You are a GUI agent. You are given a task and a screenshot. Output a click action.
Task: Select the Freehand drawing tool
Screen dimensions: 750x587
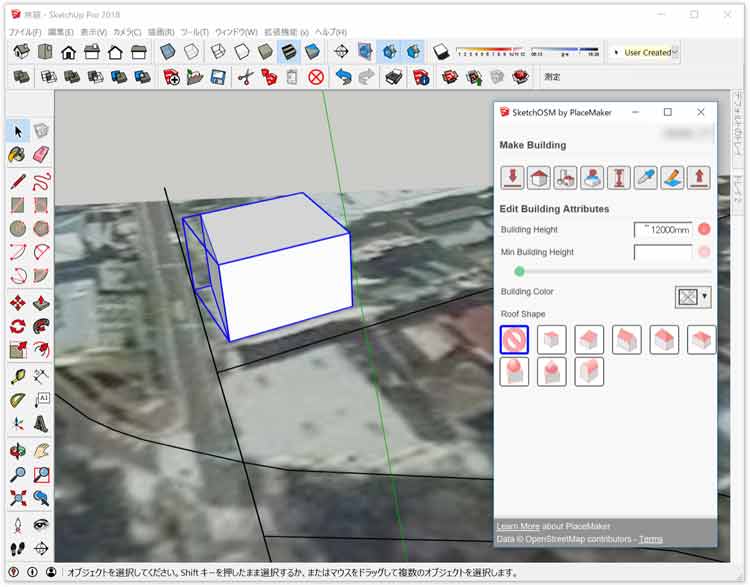pos(42,181)
